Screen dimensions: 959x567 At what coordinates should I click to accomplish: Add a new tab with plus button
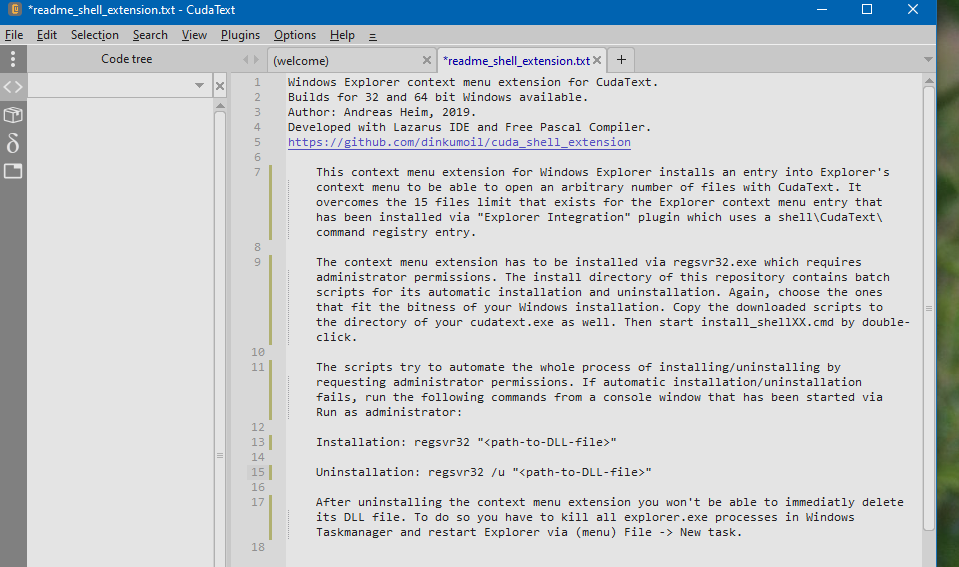621,60
